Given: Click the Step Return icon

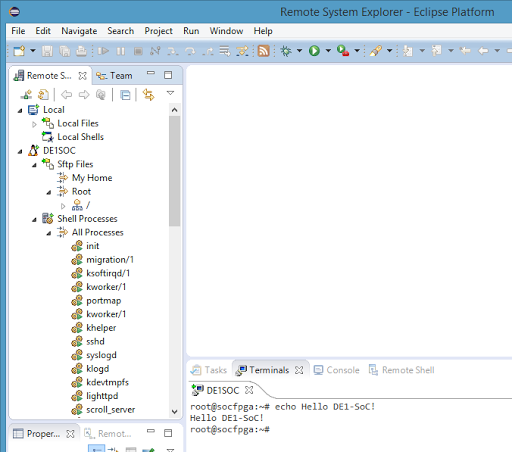Looking at the screenshot, I should (208, 51).
